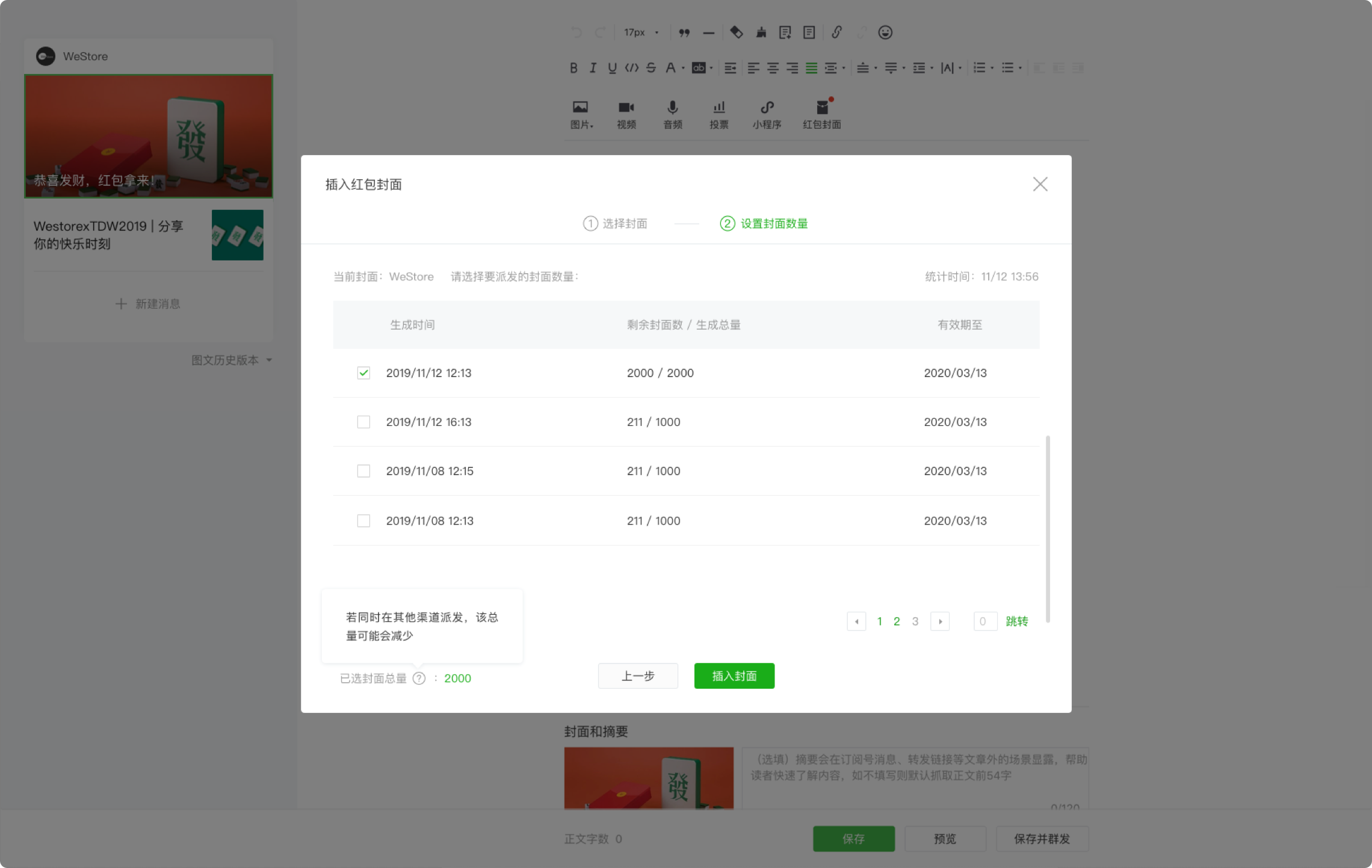Viewport: 1372px width, 868px height.
Task: Go to page 3
Action: click(915, 621)
